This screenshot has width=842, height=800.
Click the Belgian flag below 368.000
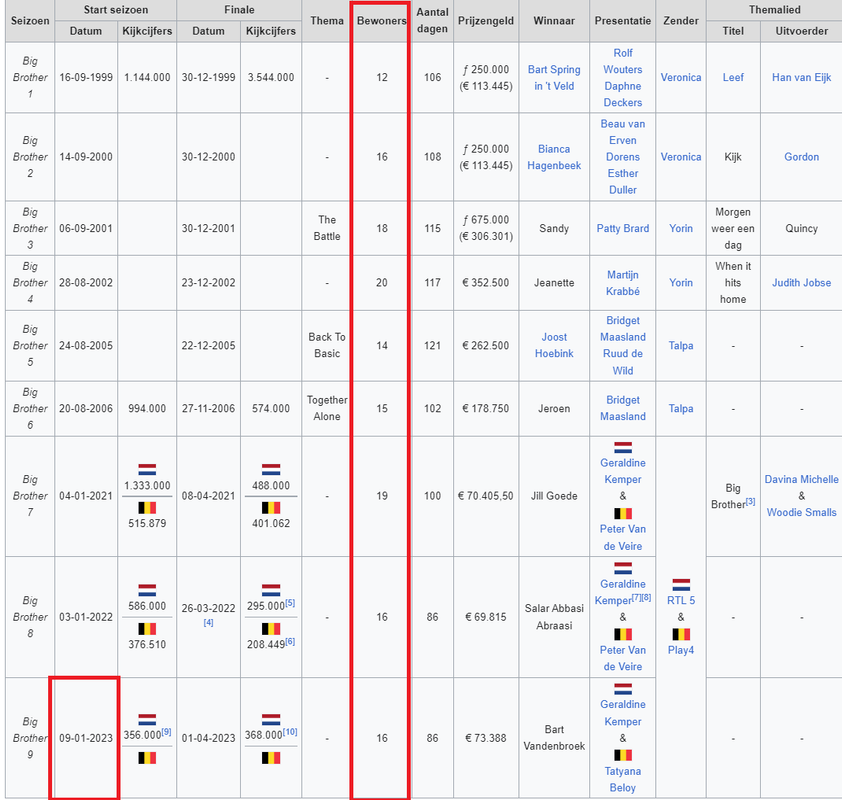(x=271, y=758)
